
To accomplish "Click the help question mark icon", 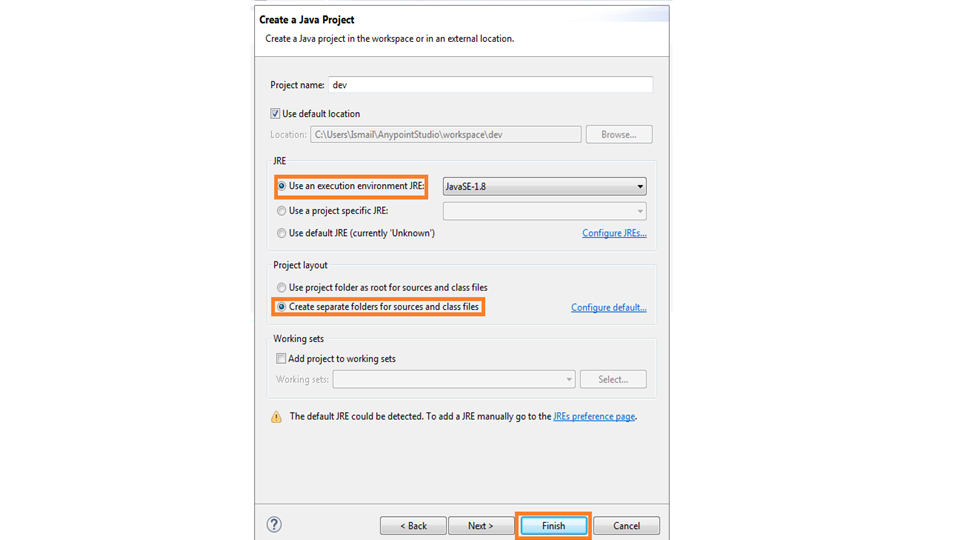I will pos(274,525).
